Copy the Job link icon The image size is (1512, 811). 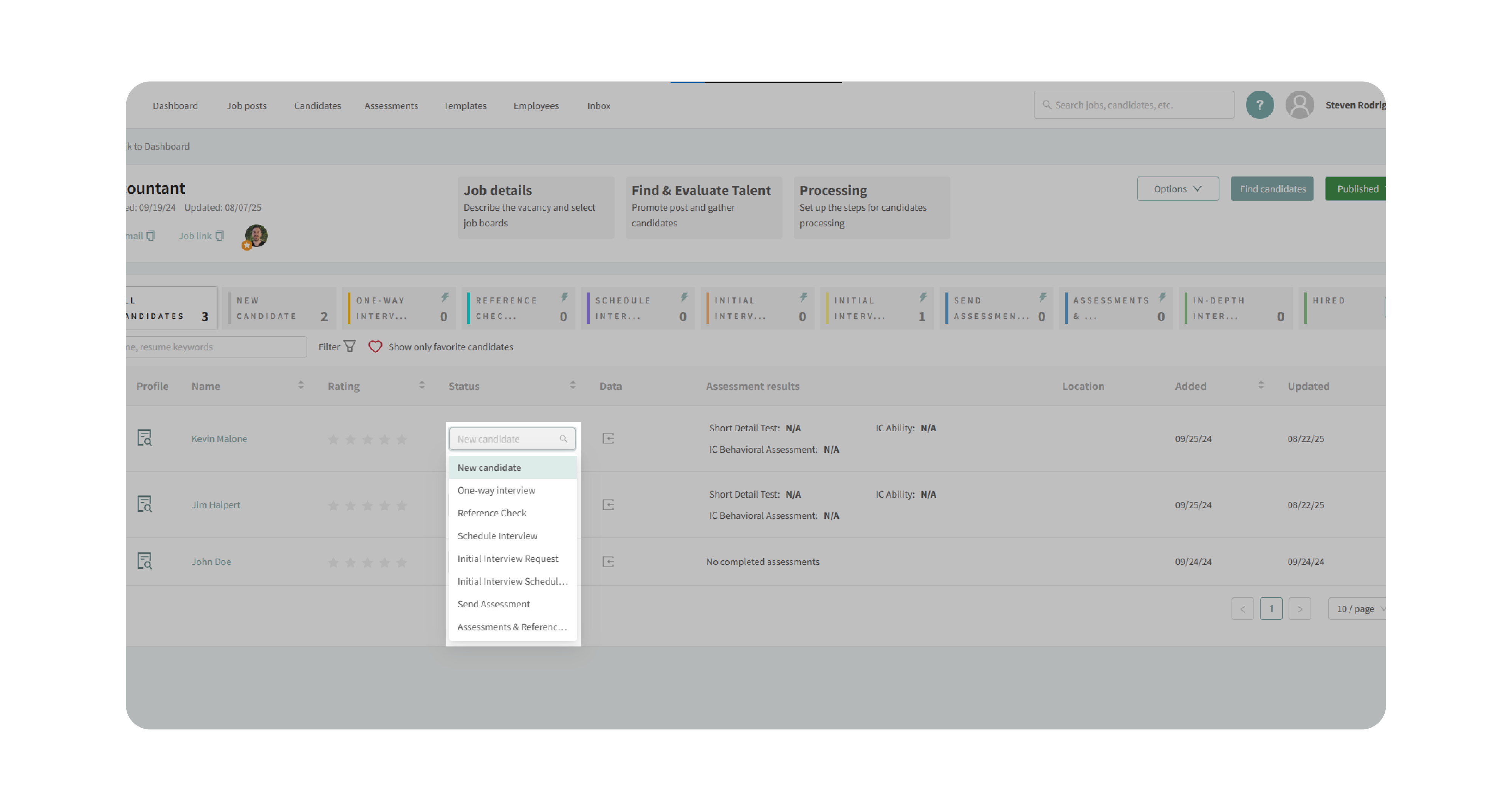tap(220, 236)
